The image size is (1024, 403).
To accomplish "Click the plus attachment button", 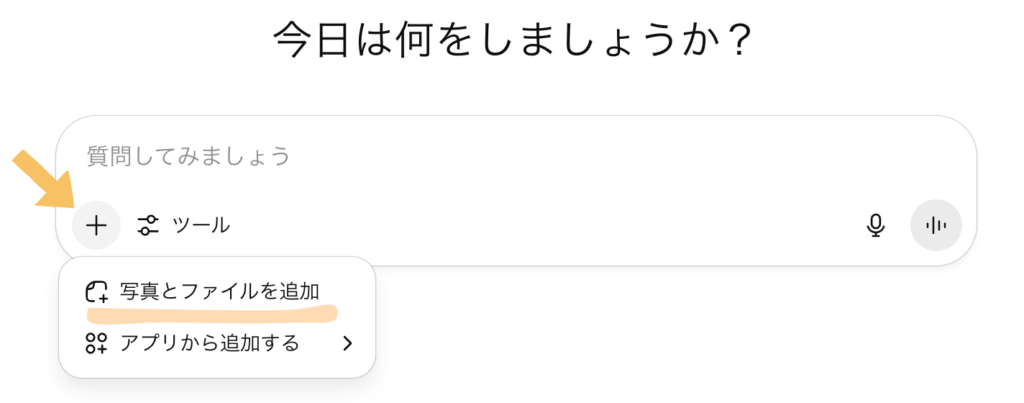I will (x=96, y=225).
